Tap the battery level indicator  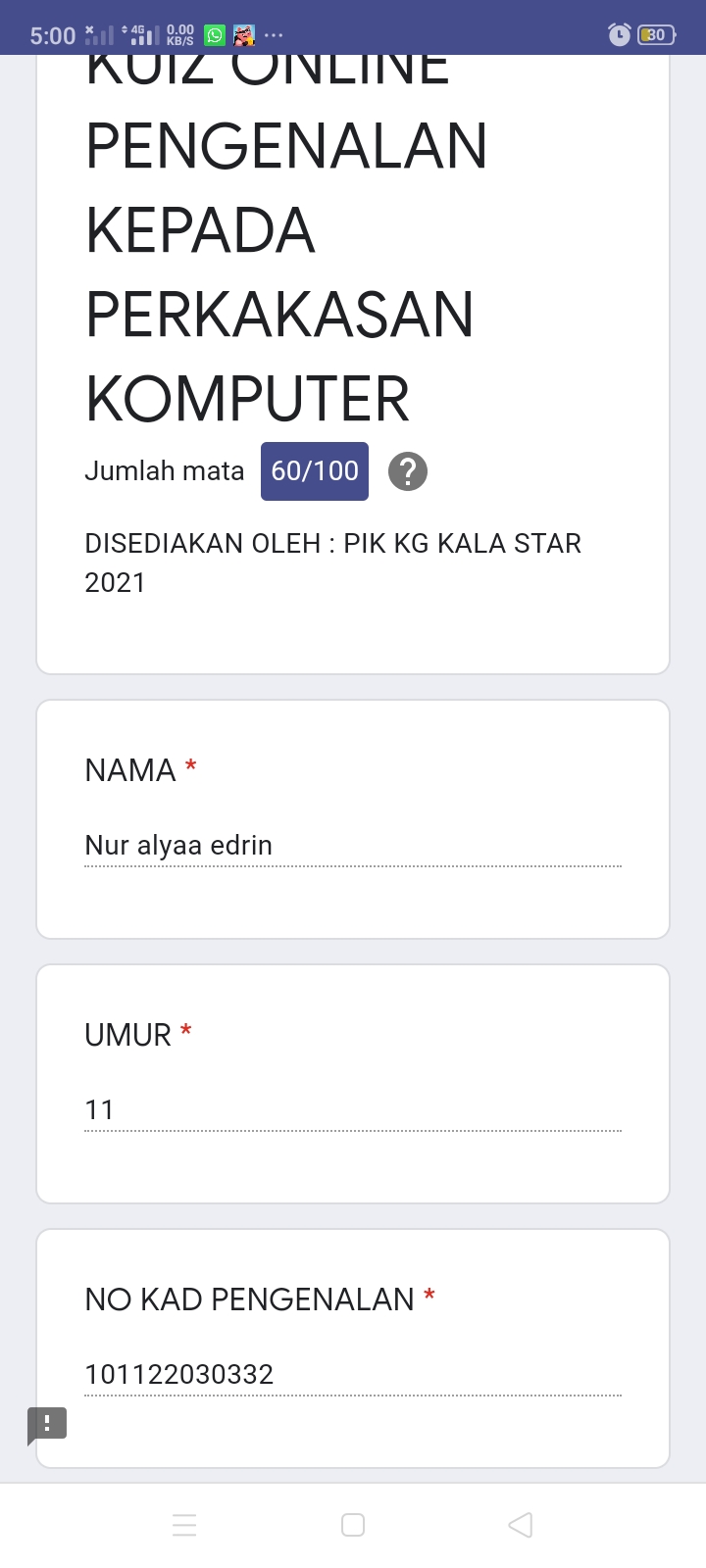point(654,35)
